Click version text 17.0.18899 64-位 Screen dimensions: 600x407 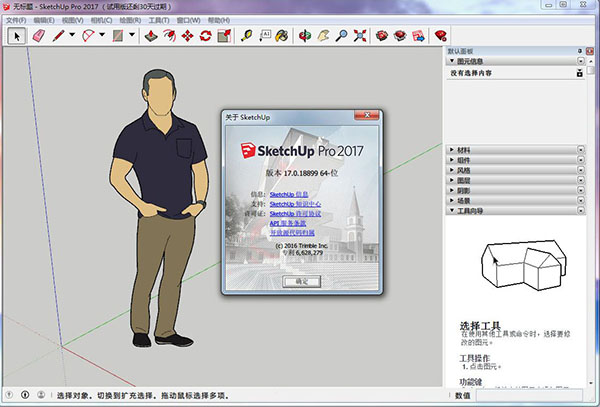point(302,173)
